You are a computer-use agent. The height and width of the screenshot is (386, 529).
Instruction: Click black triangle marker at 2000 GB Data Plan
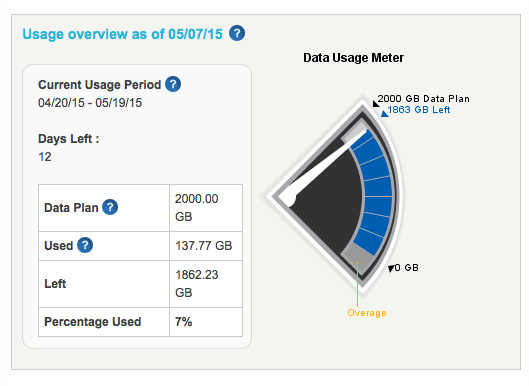click(375, 103)
